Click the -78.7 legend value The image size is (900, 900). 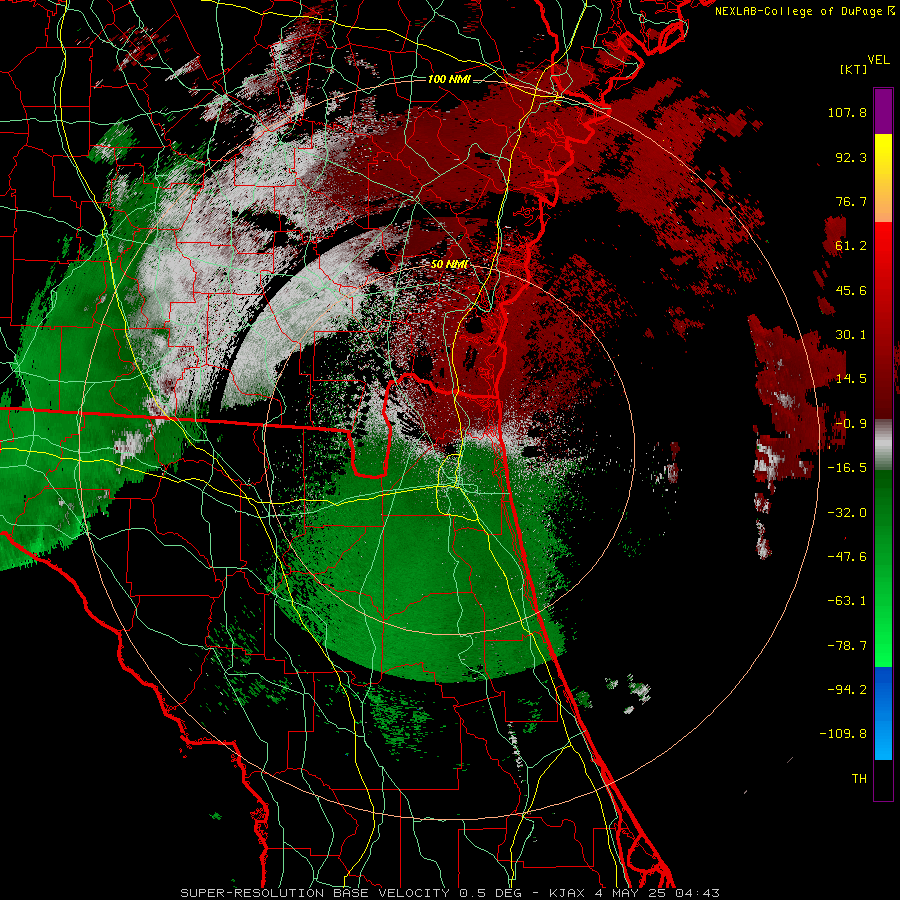(847, 645)
